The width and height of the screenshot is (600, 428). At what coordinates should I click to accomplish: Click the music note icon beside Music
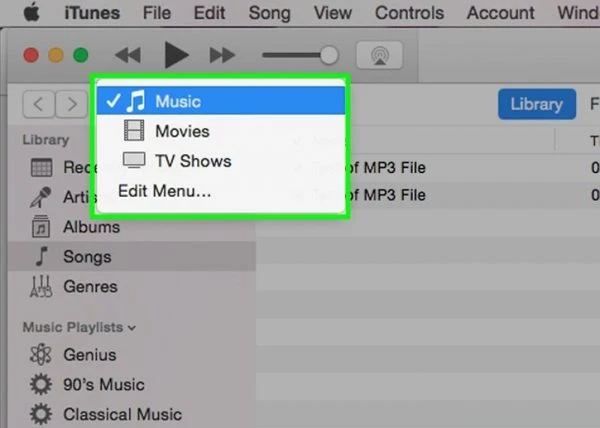click(x=136, y=101)
